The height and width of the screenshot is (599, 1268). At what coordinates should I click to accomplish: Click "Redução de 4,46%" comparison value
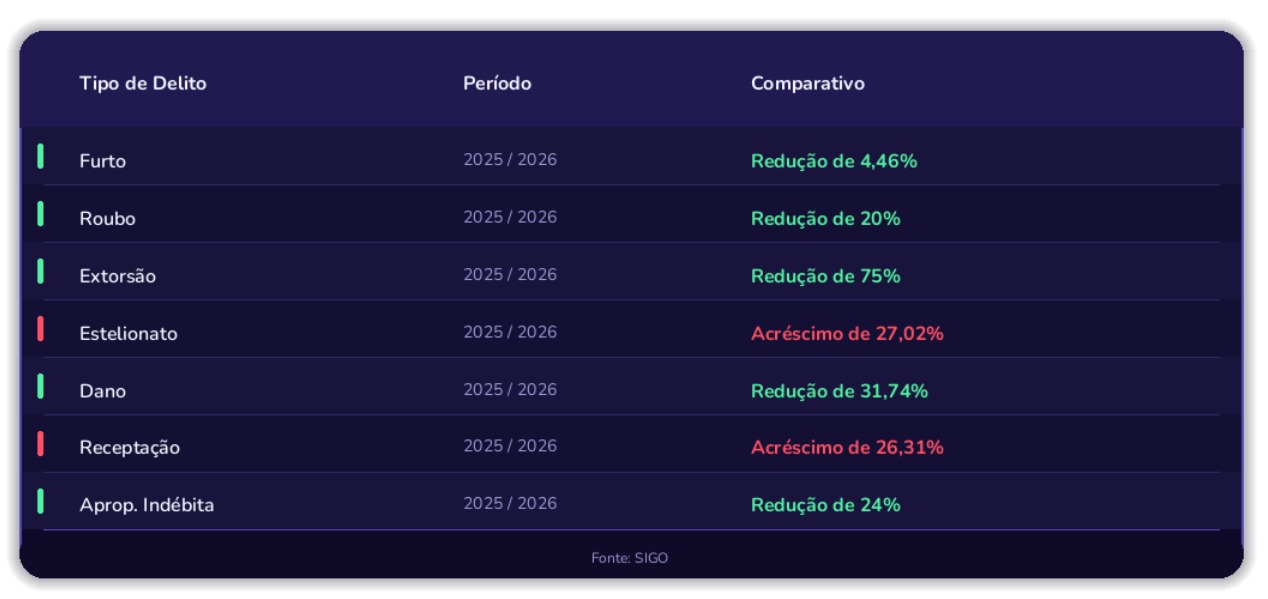[834, 161]
